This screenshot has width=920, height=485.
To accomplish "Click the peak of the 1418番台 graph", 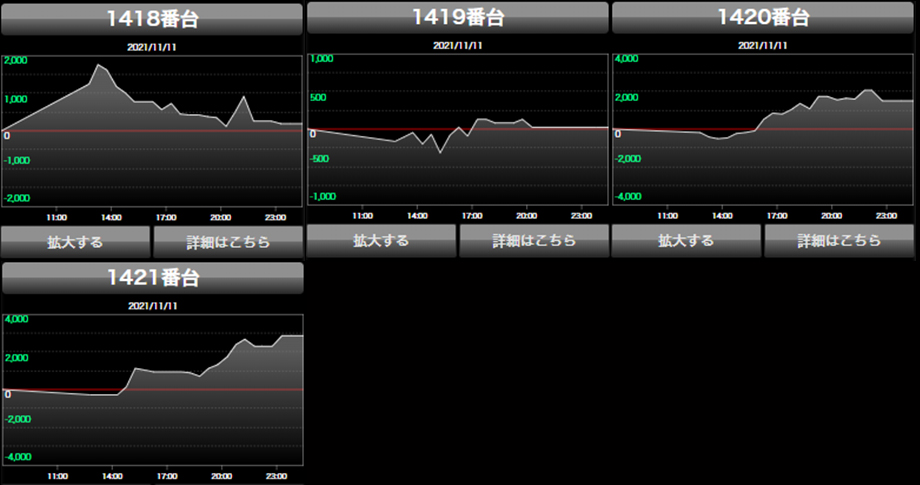I will [98, 66].
